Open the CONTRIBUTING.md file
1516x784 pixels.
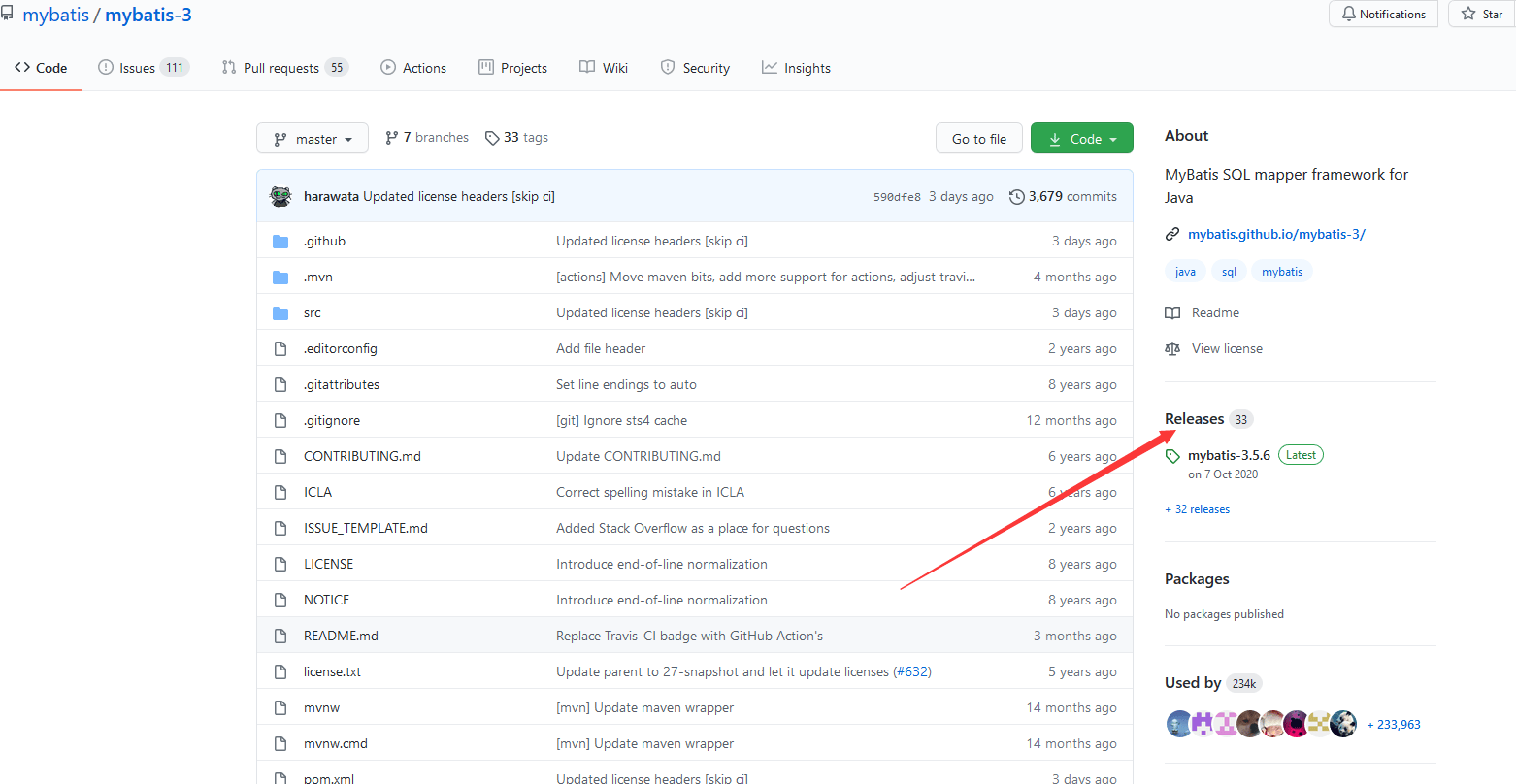pos(362,457)
